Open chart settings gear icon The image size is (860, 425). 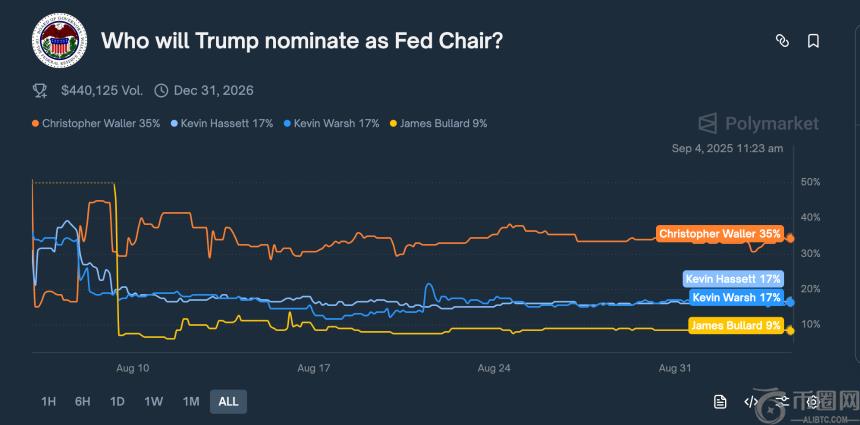tap(812, 402)
